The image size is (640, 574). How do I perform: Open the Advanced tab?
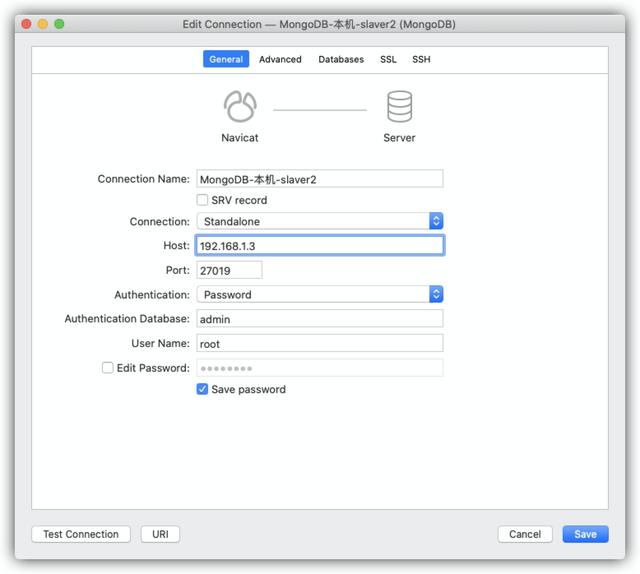[280, 59]
